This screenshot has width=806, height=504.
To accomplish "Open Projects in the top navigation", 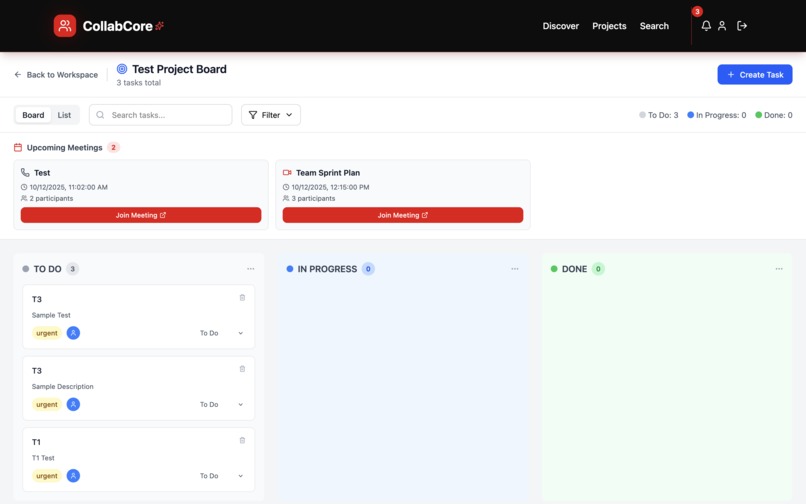I will point(609,26).
